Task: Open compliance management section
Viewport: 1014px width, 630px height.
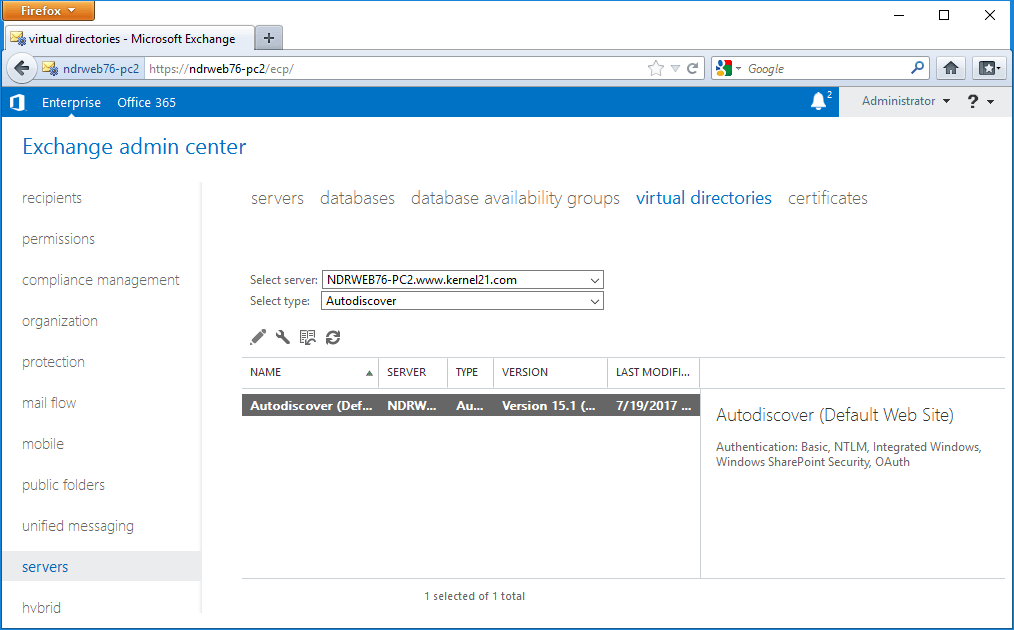Action: (x=101, y=280)
